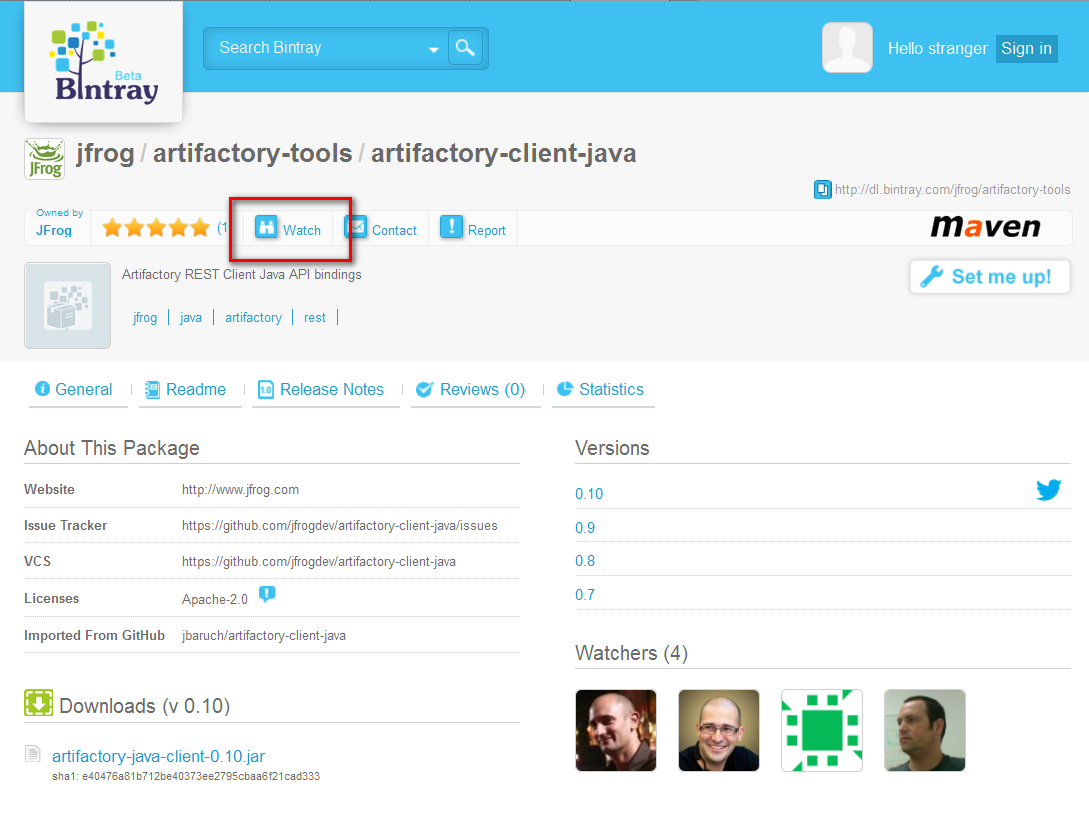The height and width of the screenshot is (816, 1089).
Task: Click the license info speech bubble icon
Action: click(x=267, y=594)
